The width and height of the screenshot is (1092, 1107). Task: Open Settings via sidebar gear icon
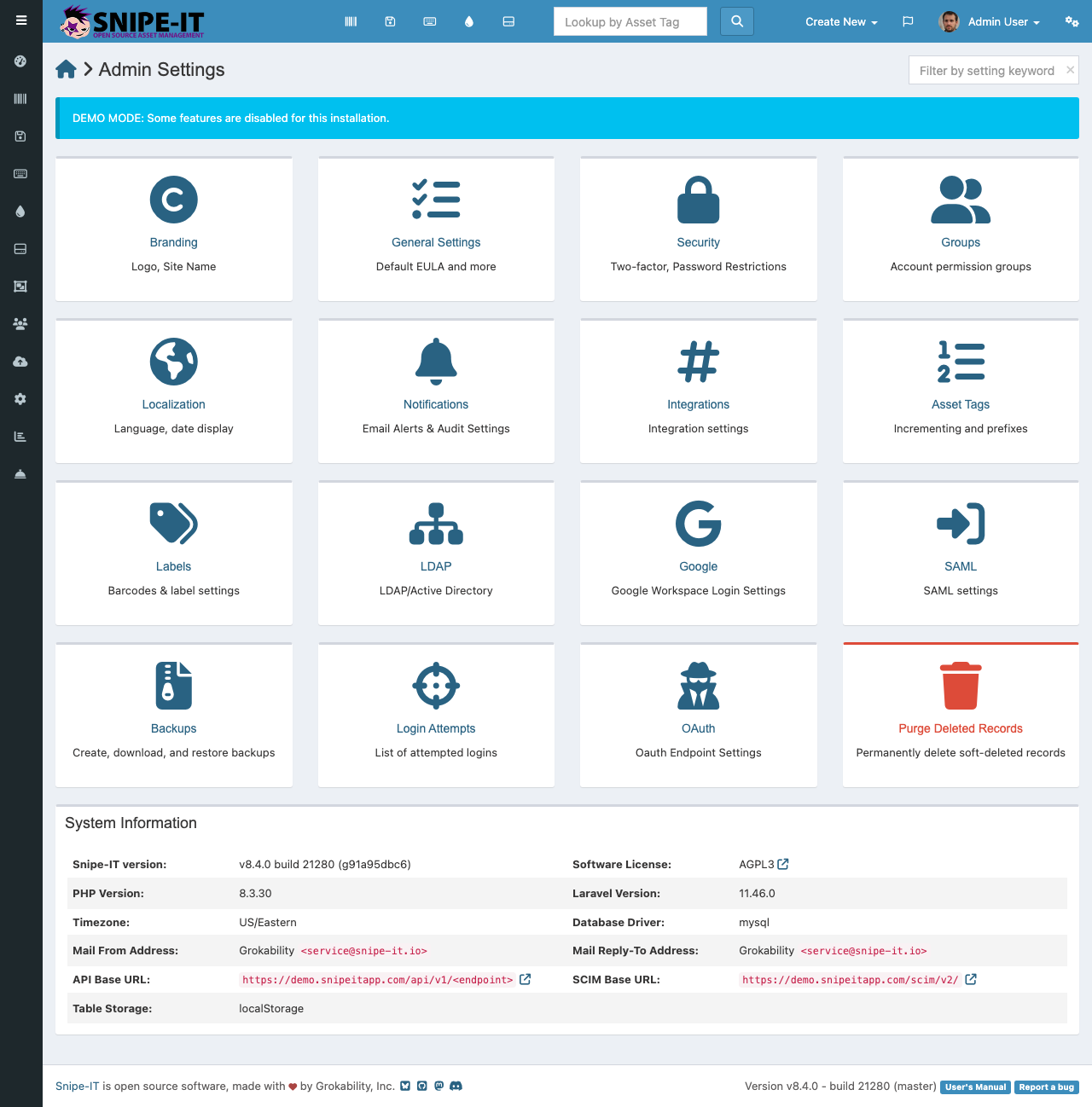pos(20,399)
